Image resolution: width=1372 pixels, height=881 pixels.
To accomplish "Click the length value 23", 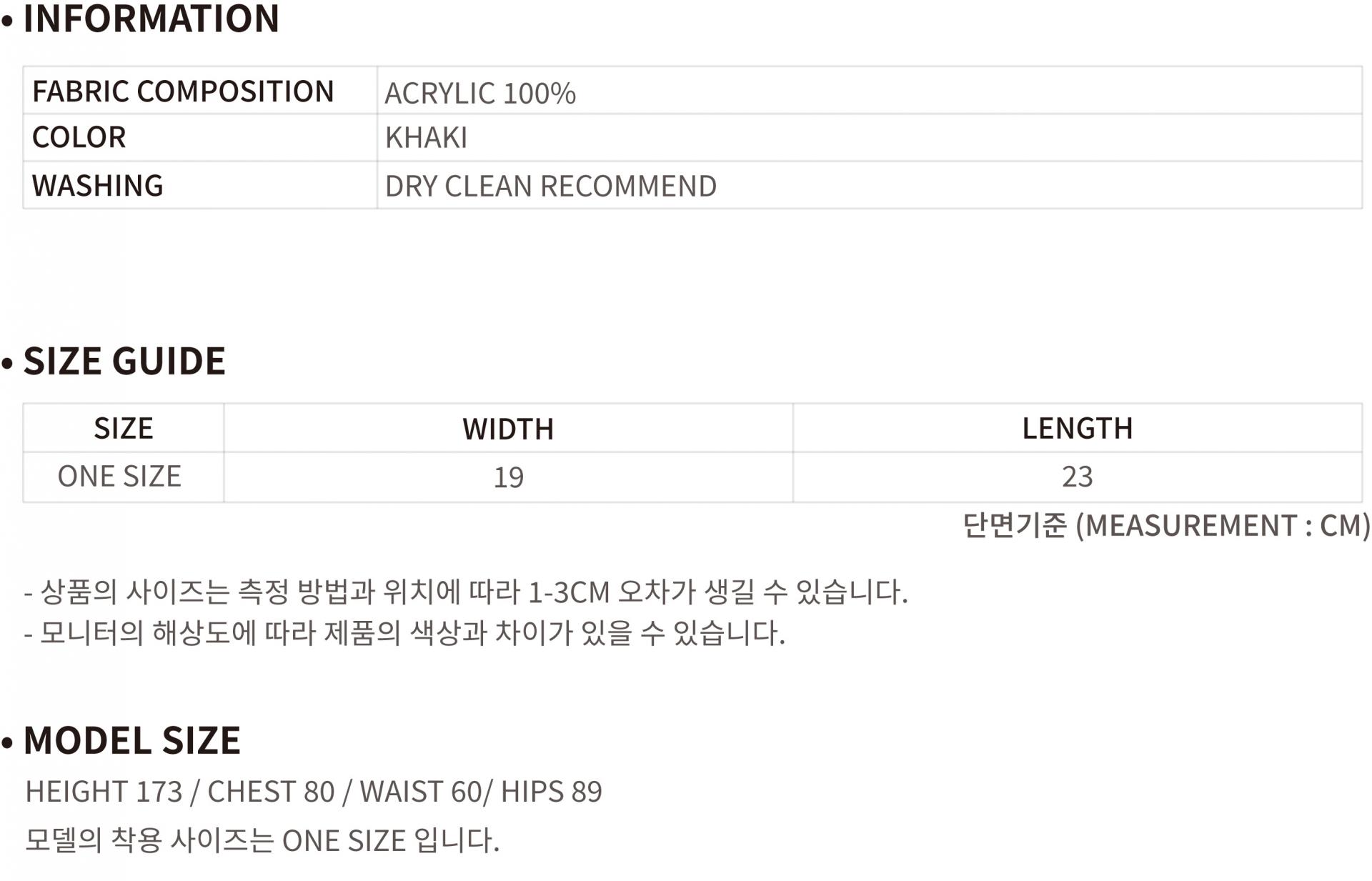I will [x=1077, y=477].
